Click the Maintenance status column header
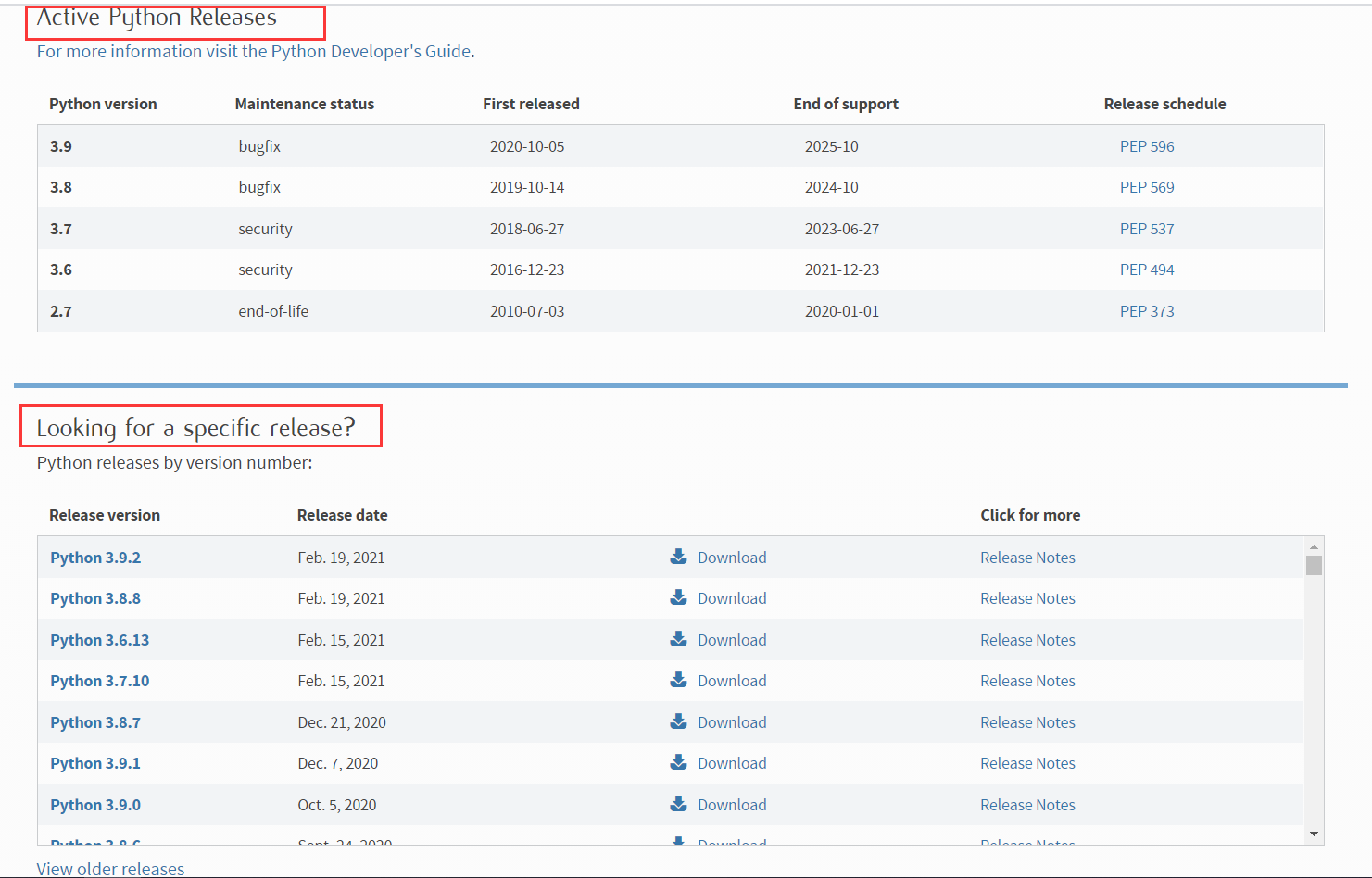Viewport: 1372px width, 878px height. (x=305, y=104)
